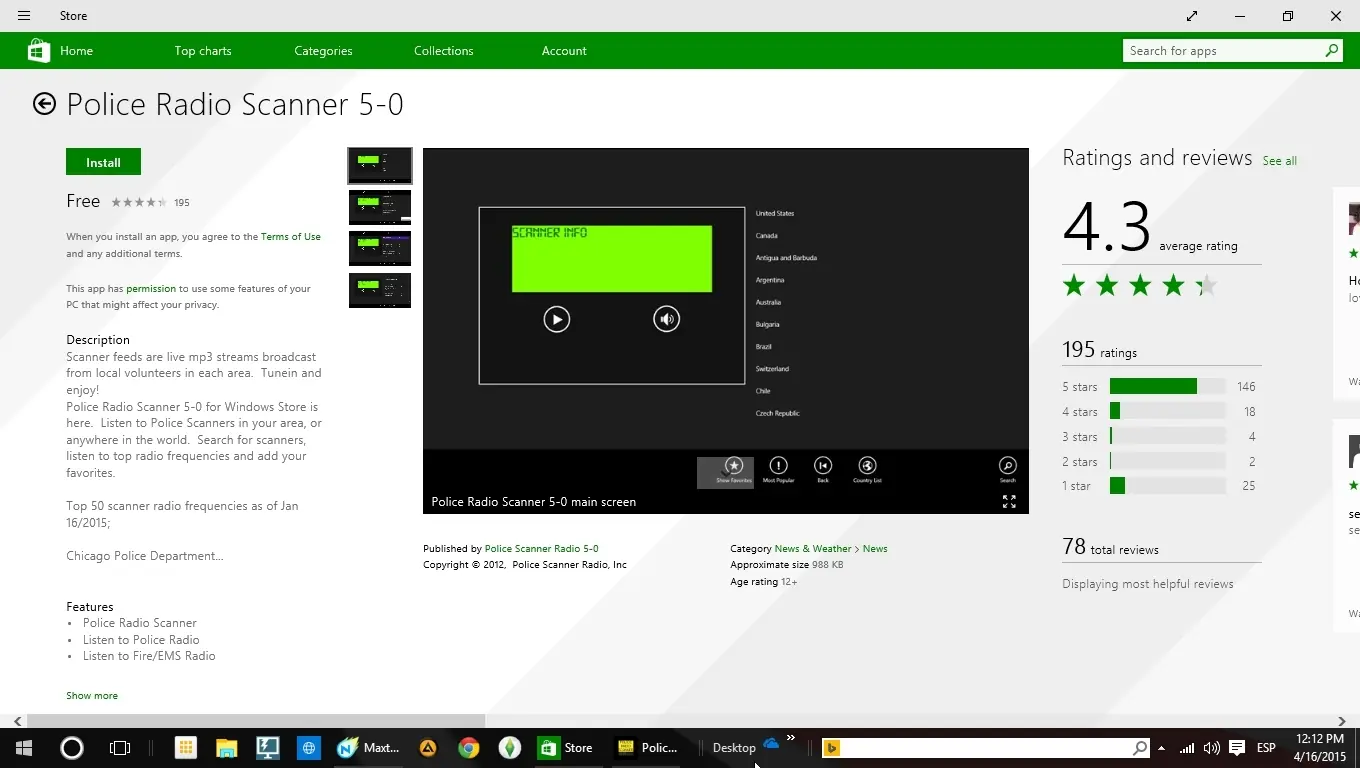Click the Store shopping bag logo
This screenshot has height=768, width=1360.
(x=39, y=51)
